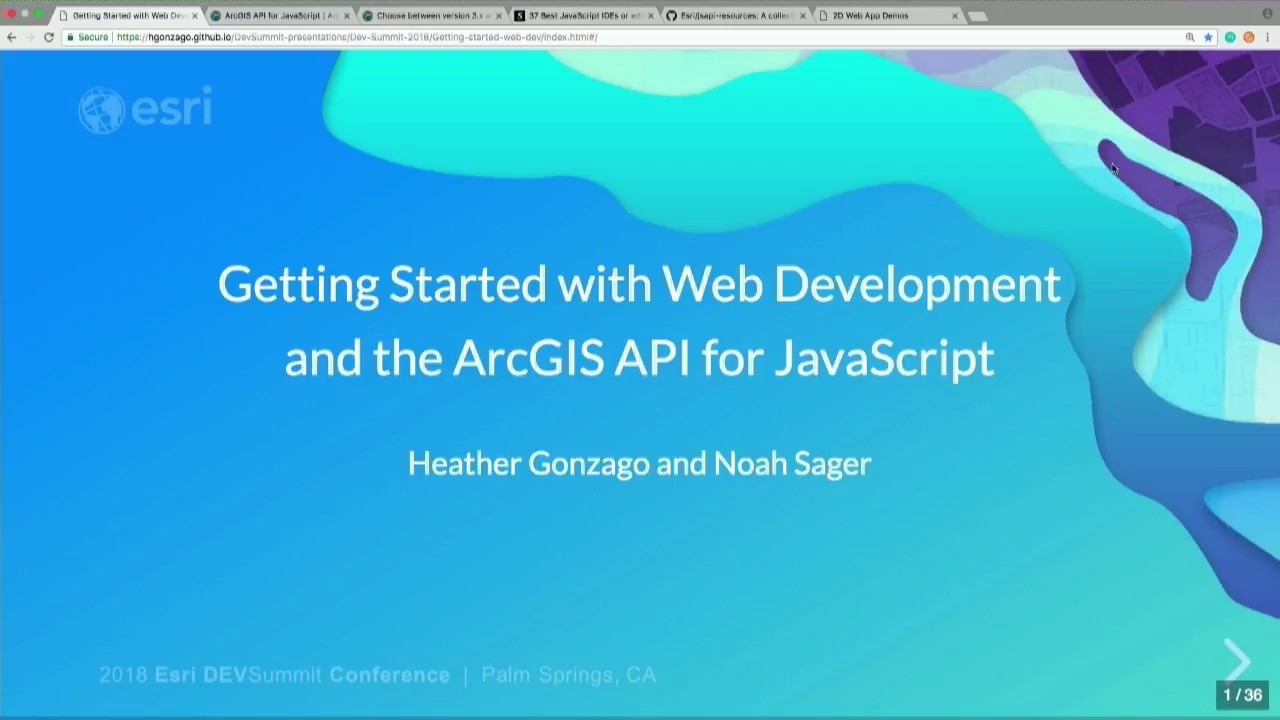Close the Getting Started with Web Dev tab
The width and height of the screenshot is (1280, 720).
click(x=195, y=16)
